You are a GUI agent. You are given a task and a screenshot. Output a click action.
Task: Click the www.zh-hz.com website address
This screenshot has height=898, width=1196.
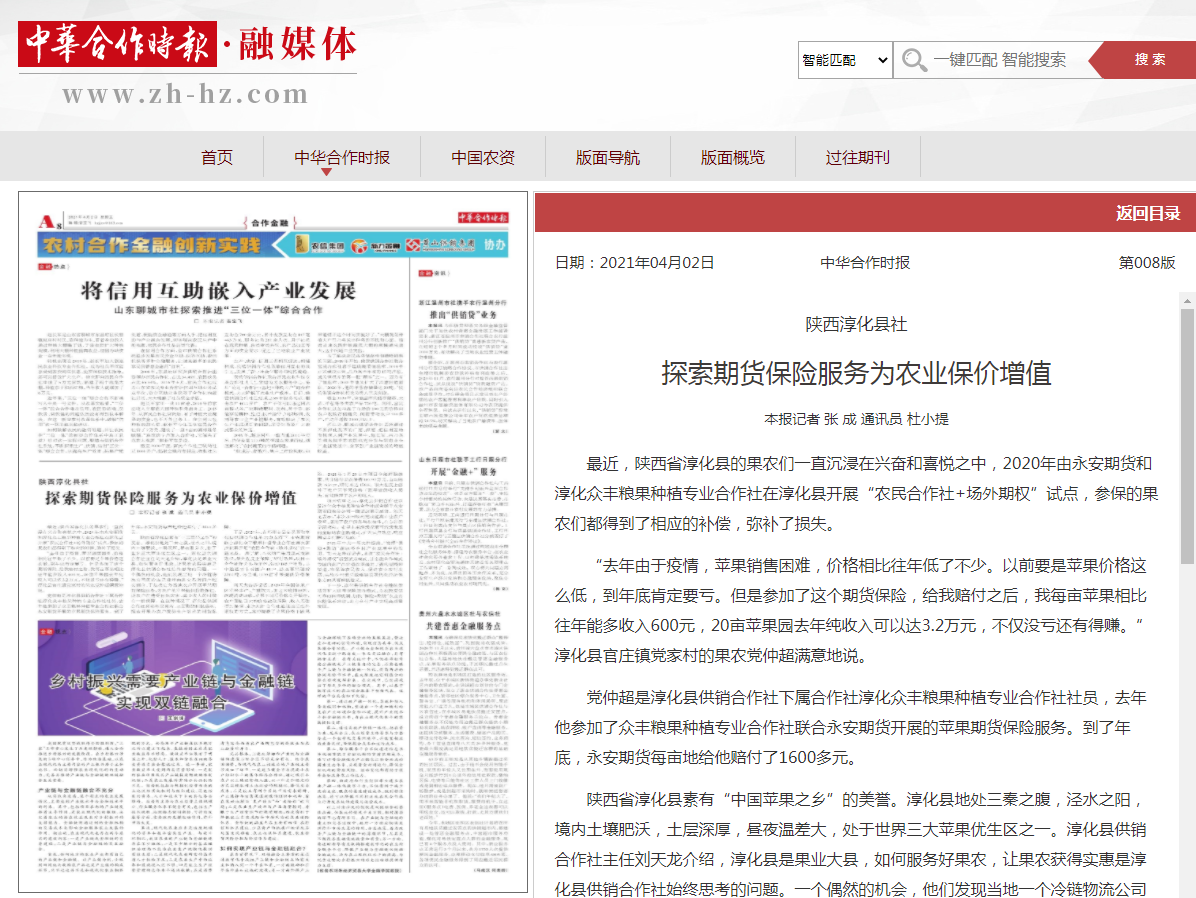185,94
